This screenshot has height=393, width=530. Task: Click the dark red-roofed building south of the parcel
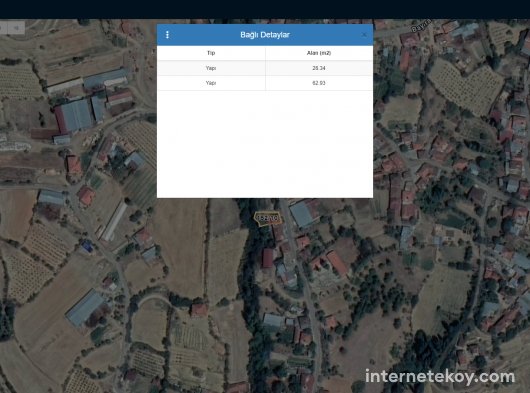268,258
